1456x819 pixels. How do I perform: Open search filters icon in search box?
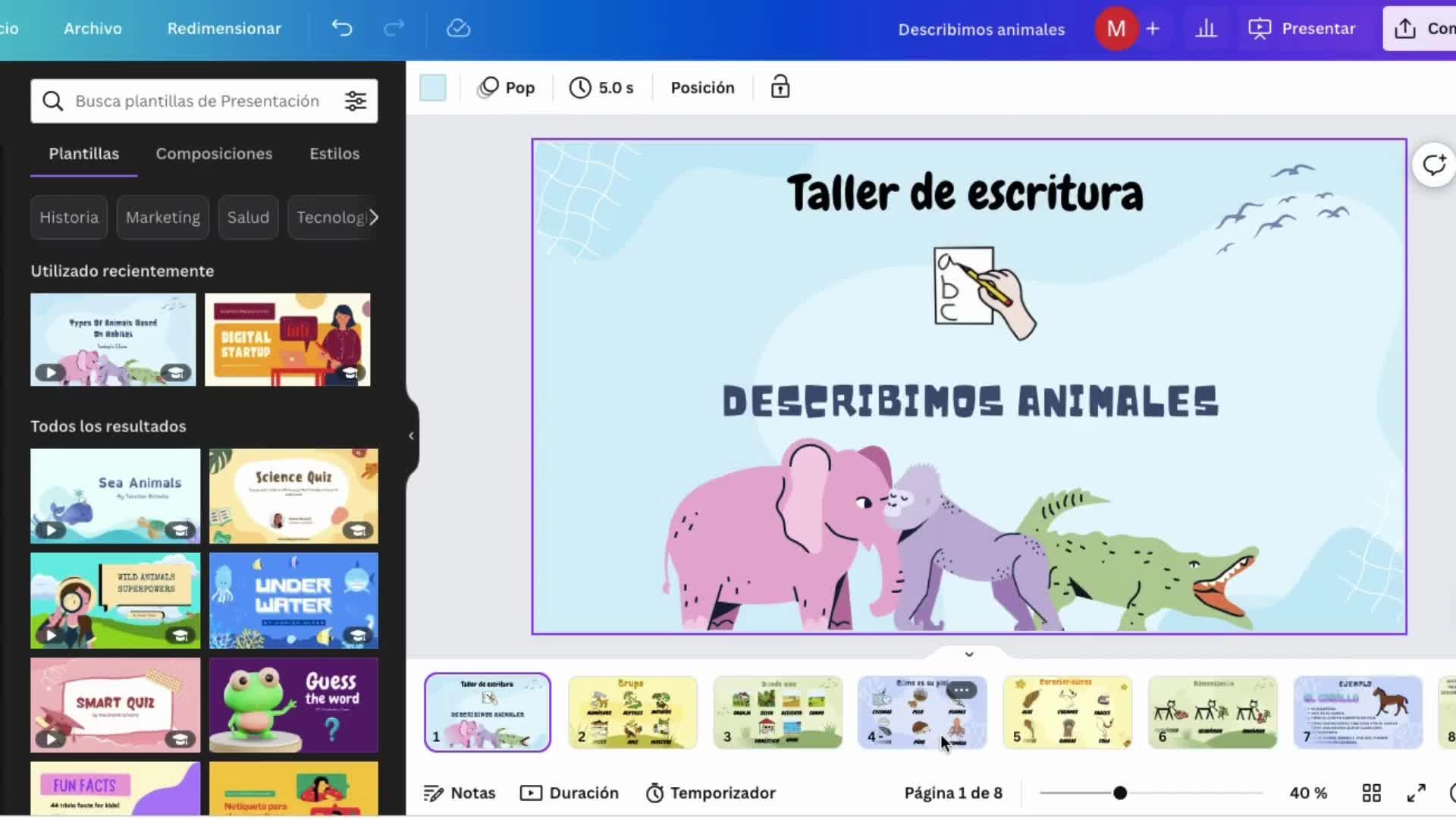[x=356, y=101]
